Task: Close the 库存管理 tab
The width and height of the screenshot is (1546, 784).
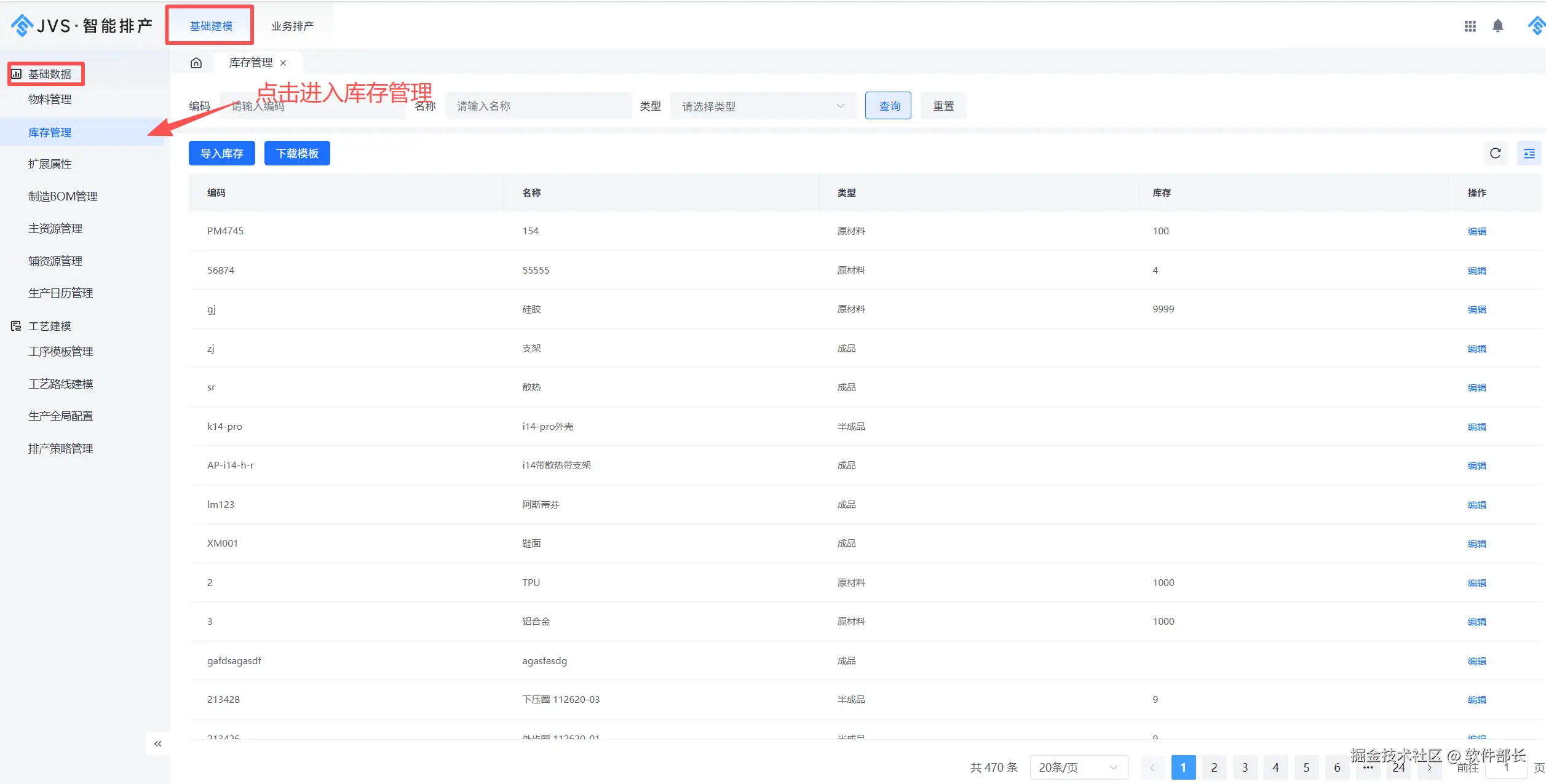Action: pyautogui.click(x=283, y=63)
